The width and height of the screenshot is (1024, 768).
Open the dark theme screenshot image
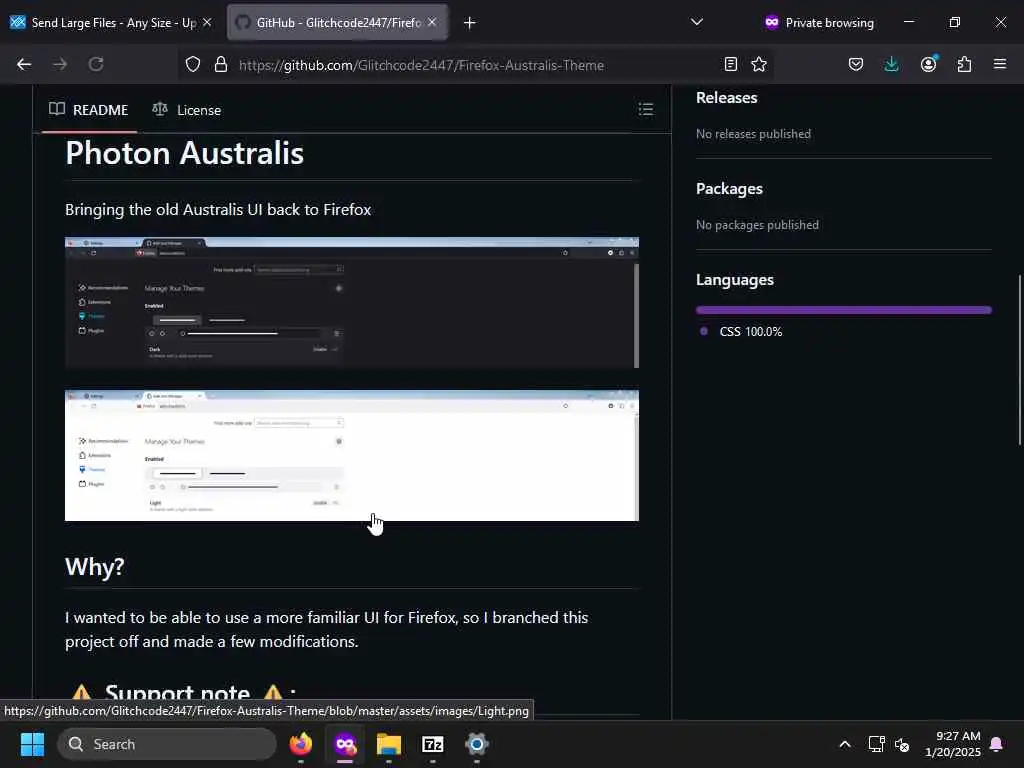(351, 302)
